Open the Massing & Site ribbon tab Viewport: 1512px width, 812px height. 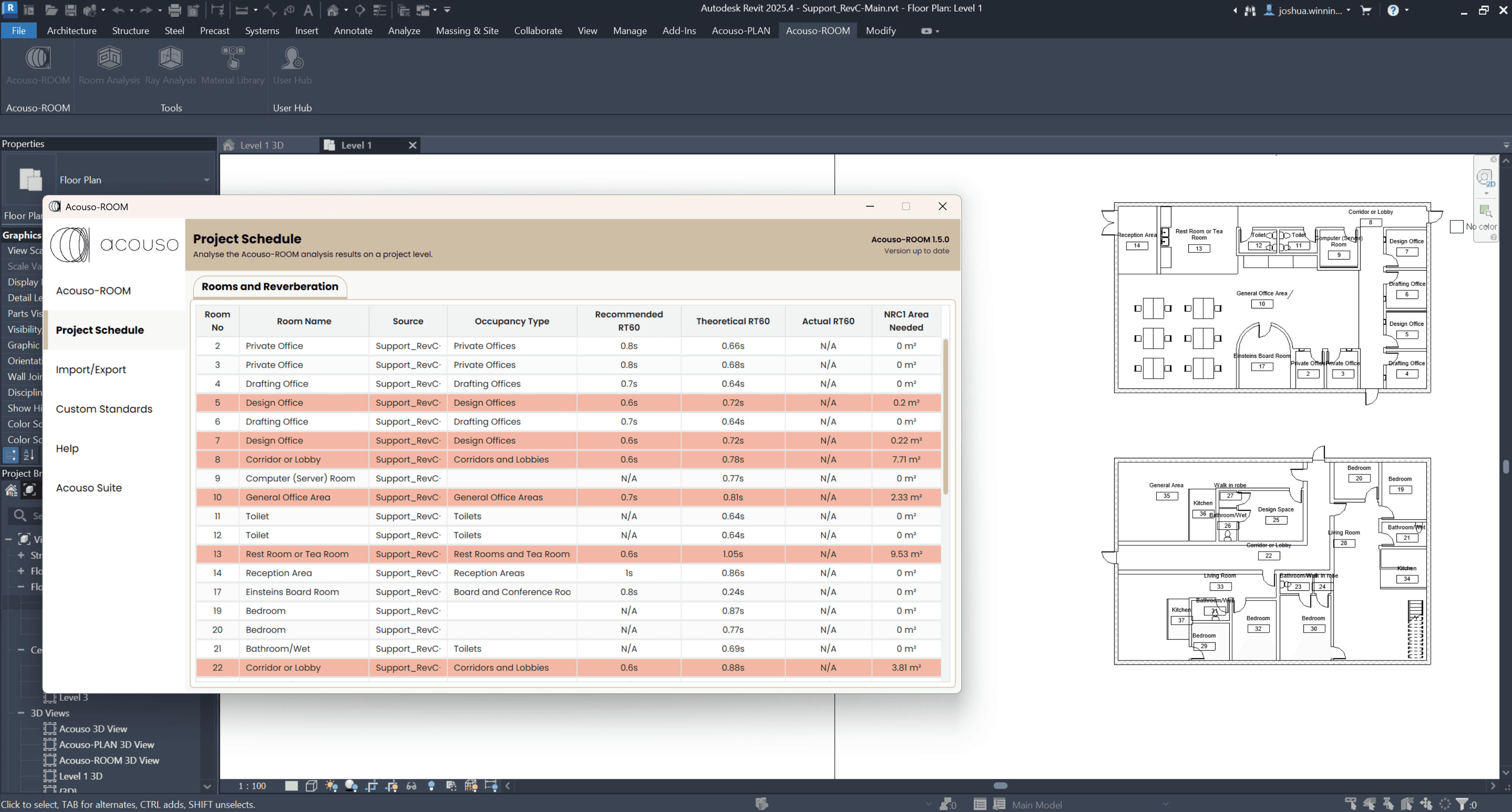tap(467, 30)
